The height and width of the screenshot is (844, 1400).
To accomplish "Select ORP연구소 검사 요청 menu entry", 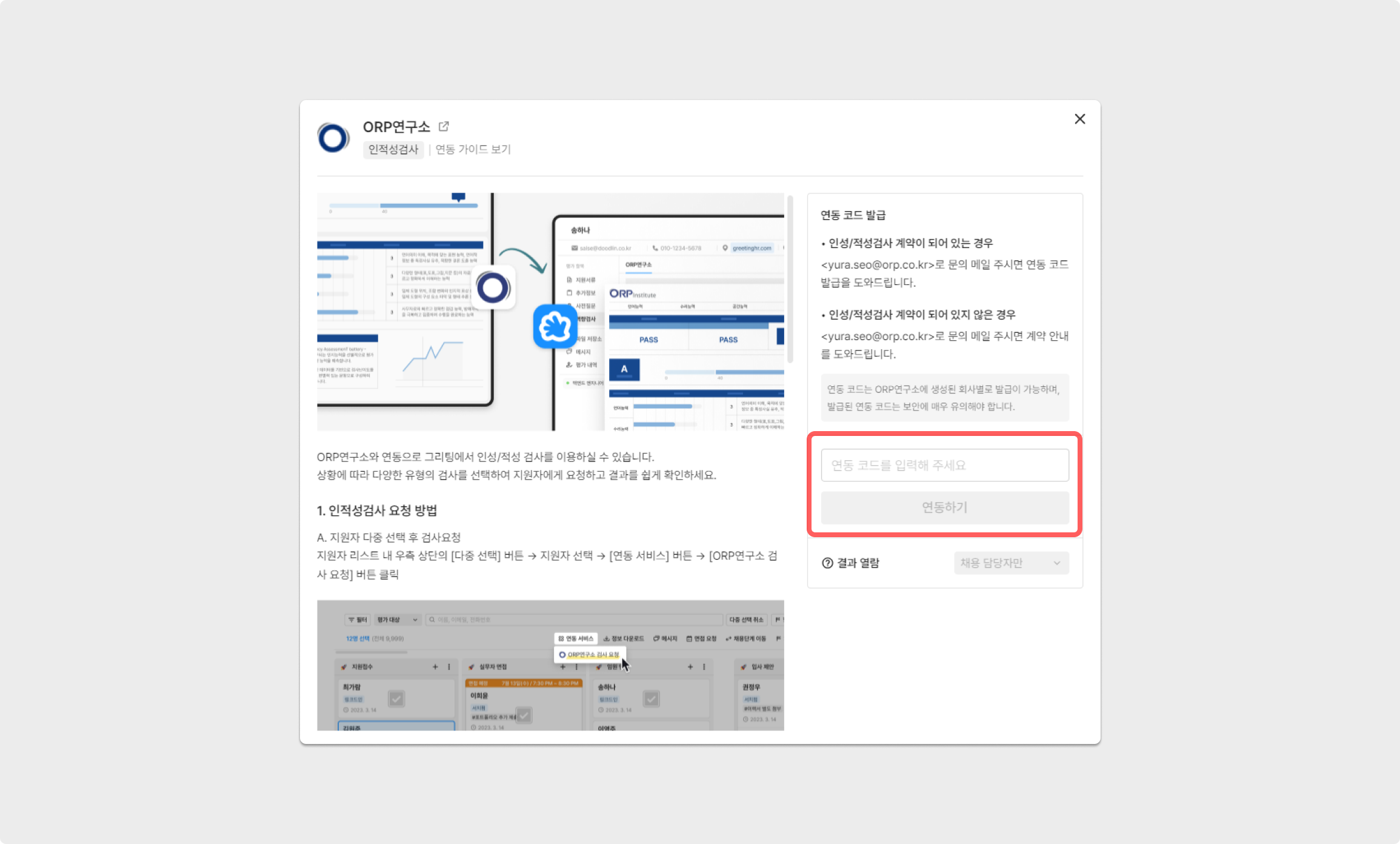I will tap(590, 655).
